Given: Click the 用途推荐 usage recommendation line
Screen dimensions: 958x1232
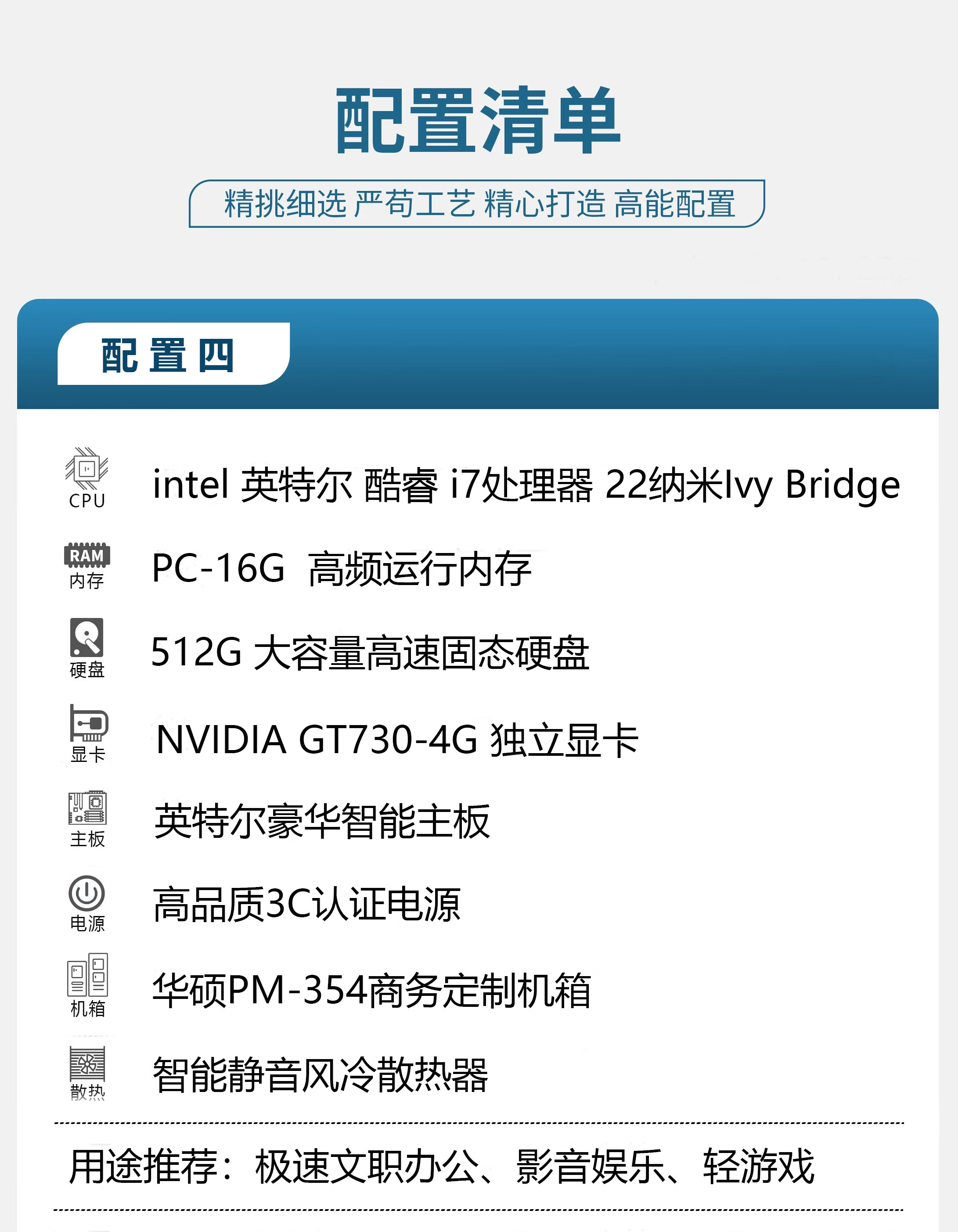Looking at the screenshot, I should [442, 1167].
